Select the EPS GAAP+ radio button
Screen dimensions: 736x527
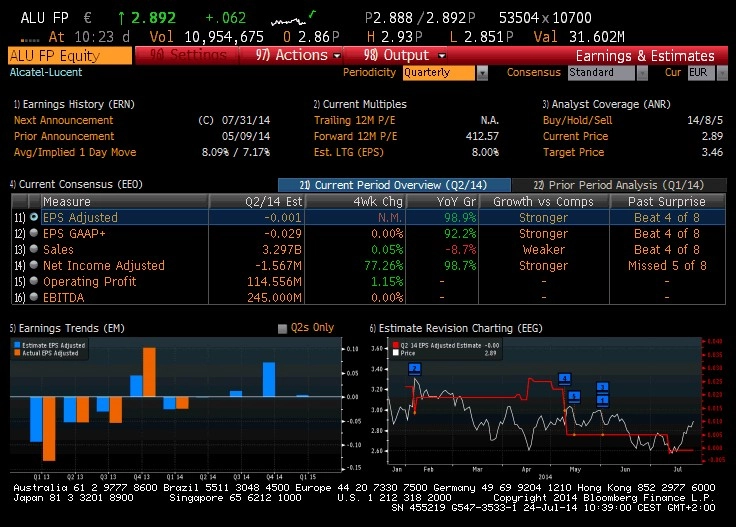click(34, 233)
